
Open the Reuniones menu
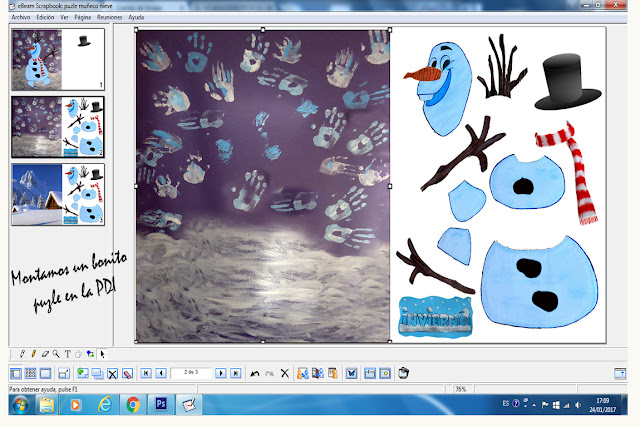pyautogui.click(x=109, y=17)
